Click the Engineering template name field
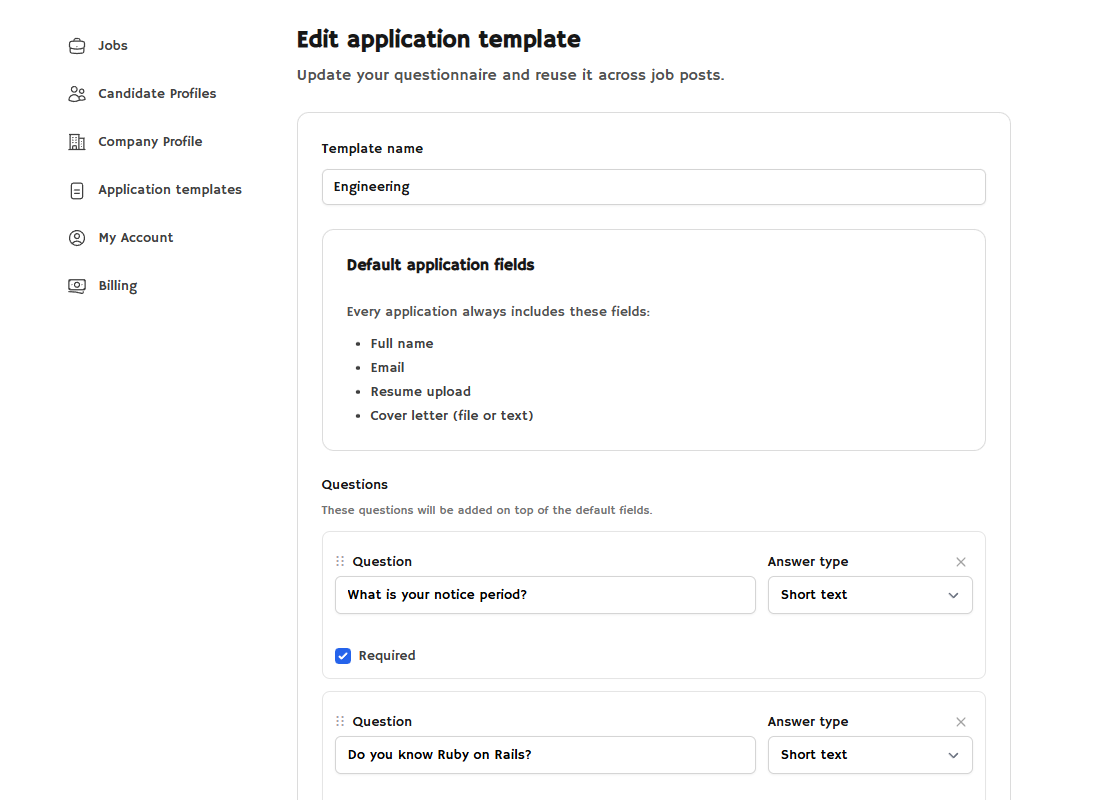Screen dimensions: 1118x800 653,187
